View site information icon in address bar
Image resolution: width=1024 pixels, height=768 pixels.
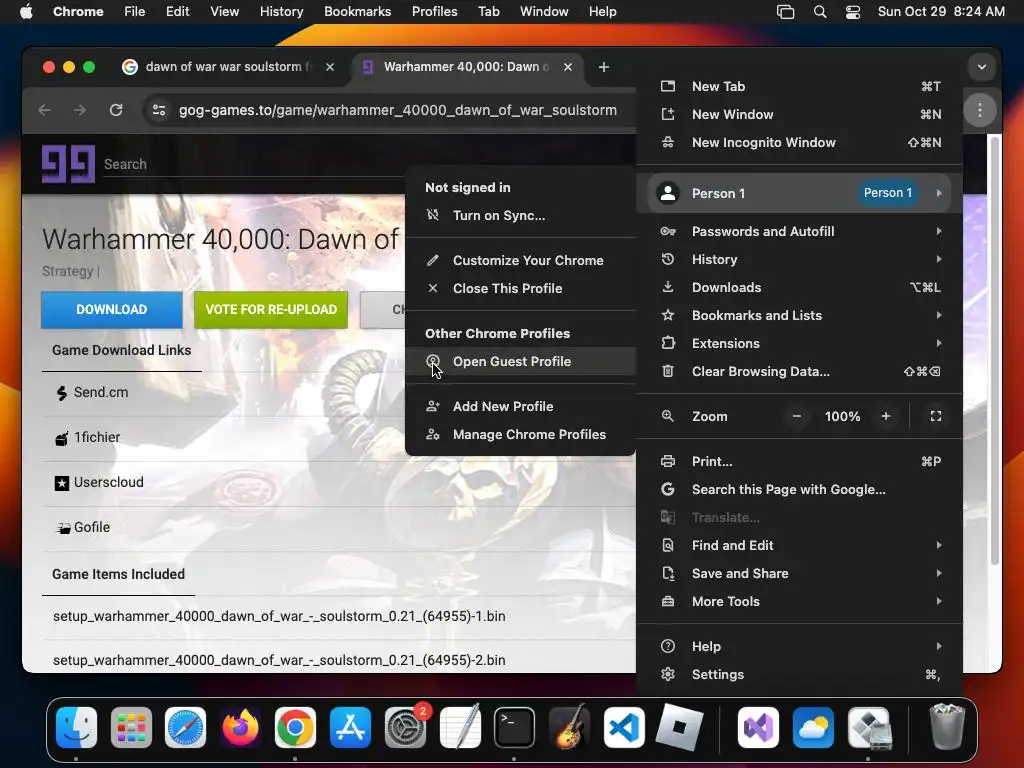159,110
